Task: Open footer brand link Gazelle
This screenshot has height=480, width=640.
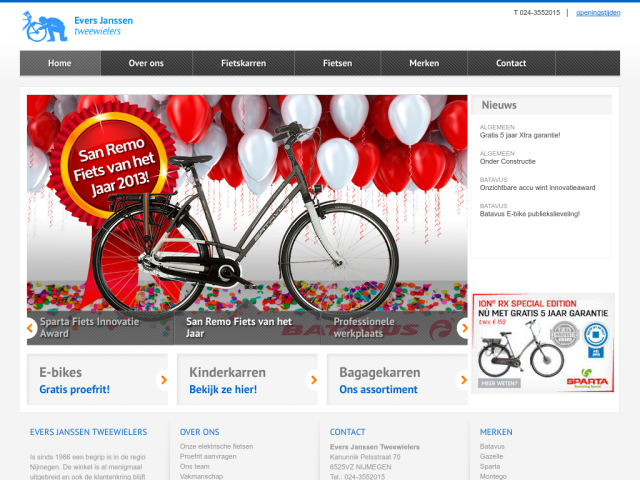Action: click(x=491, y=456)
